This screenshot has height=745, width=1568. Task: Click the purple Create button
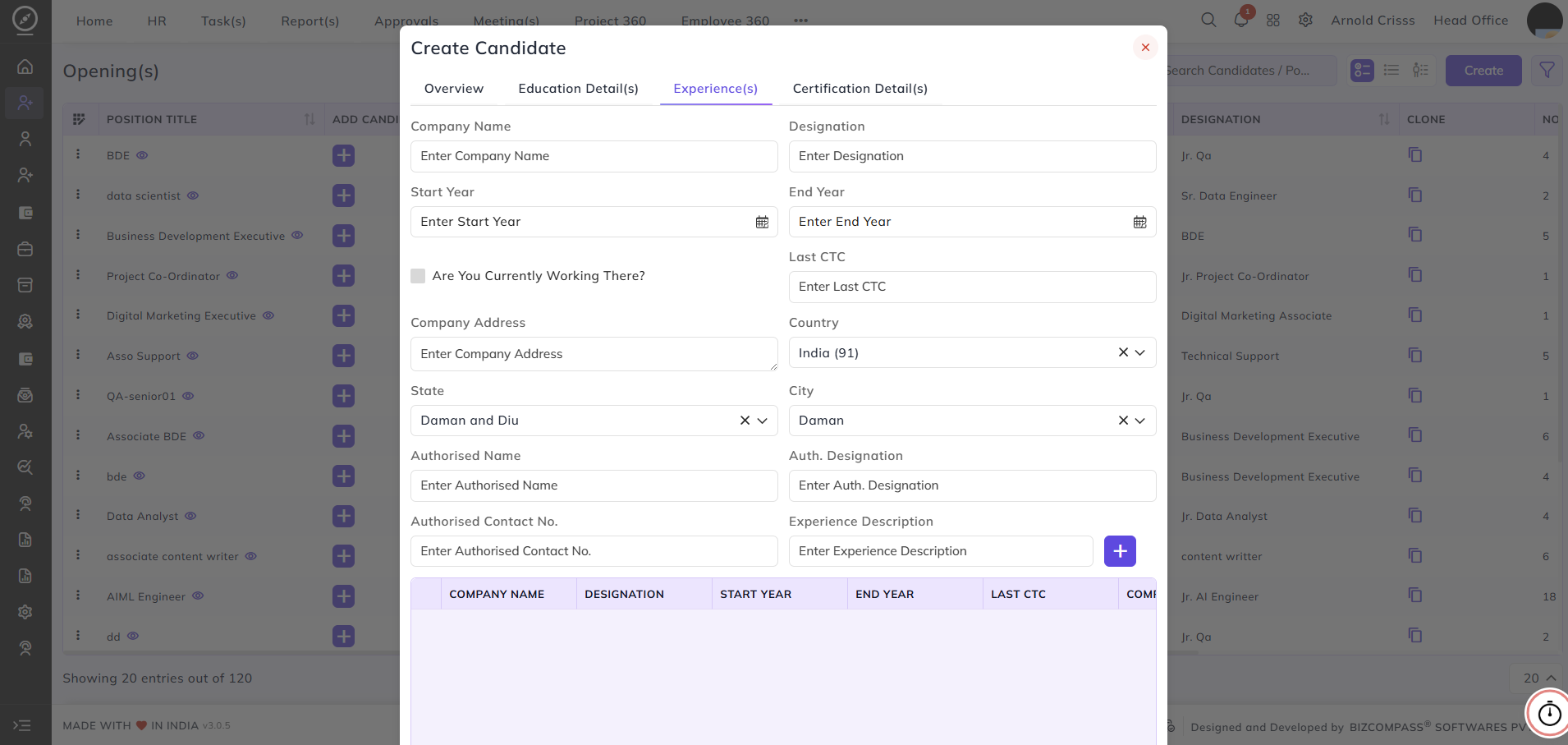(x=1483, y=71)
